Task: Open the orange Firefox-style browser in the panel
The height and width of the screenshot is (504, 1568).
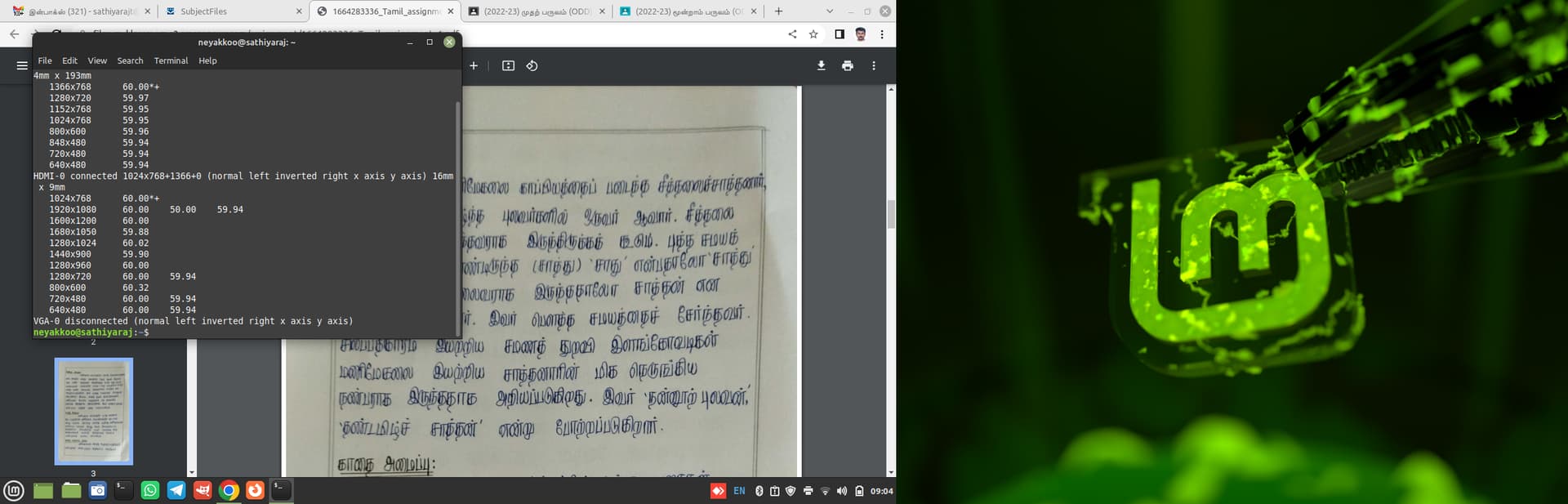Action: tap(255, 490)
